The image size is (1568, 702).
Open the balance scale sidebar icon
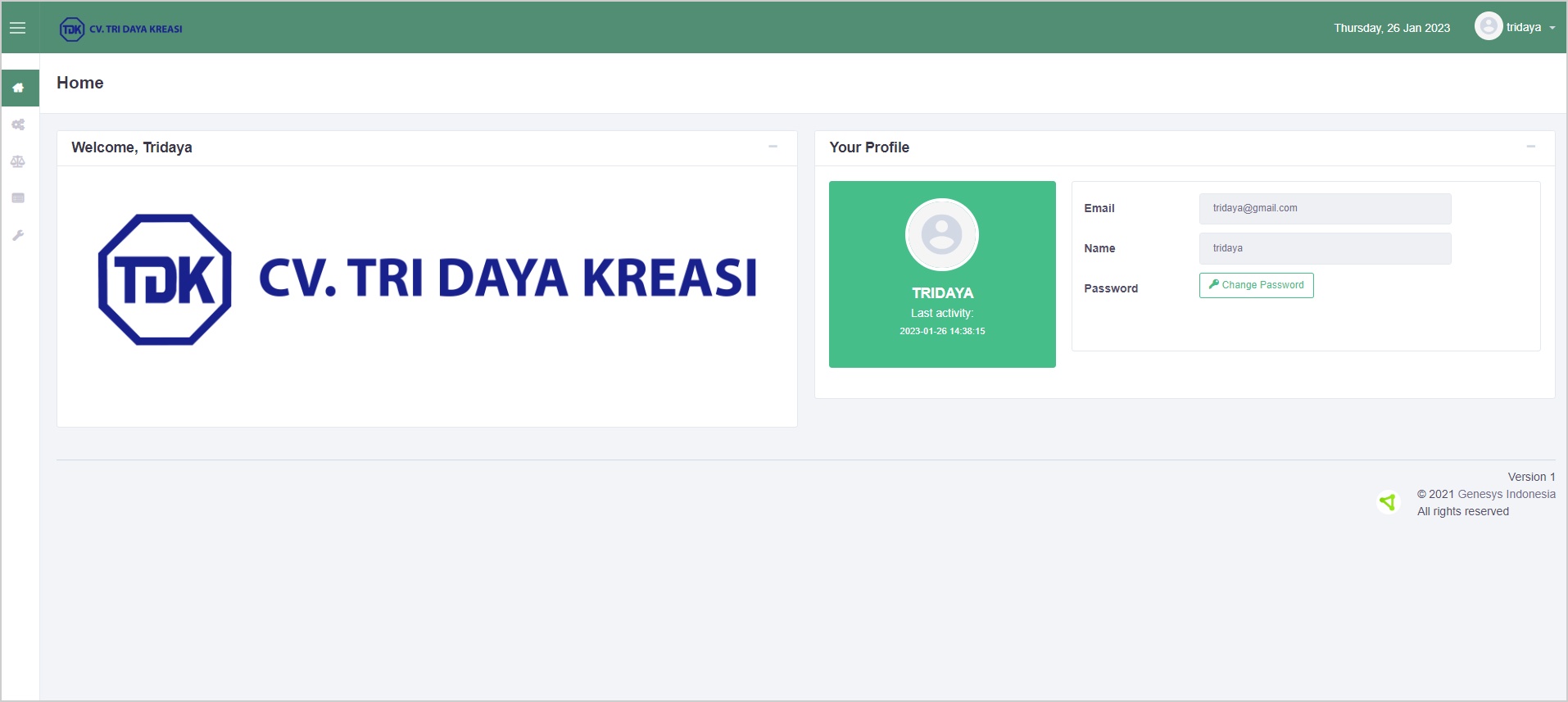(x=18, y=161)
